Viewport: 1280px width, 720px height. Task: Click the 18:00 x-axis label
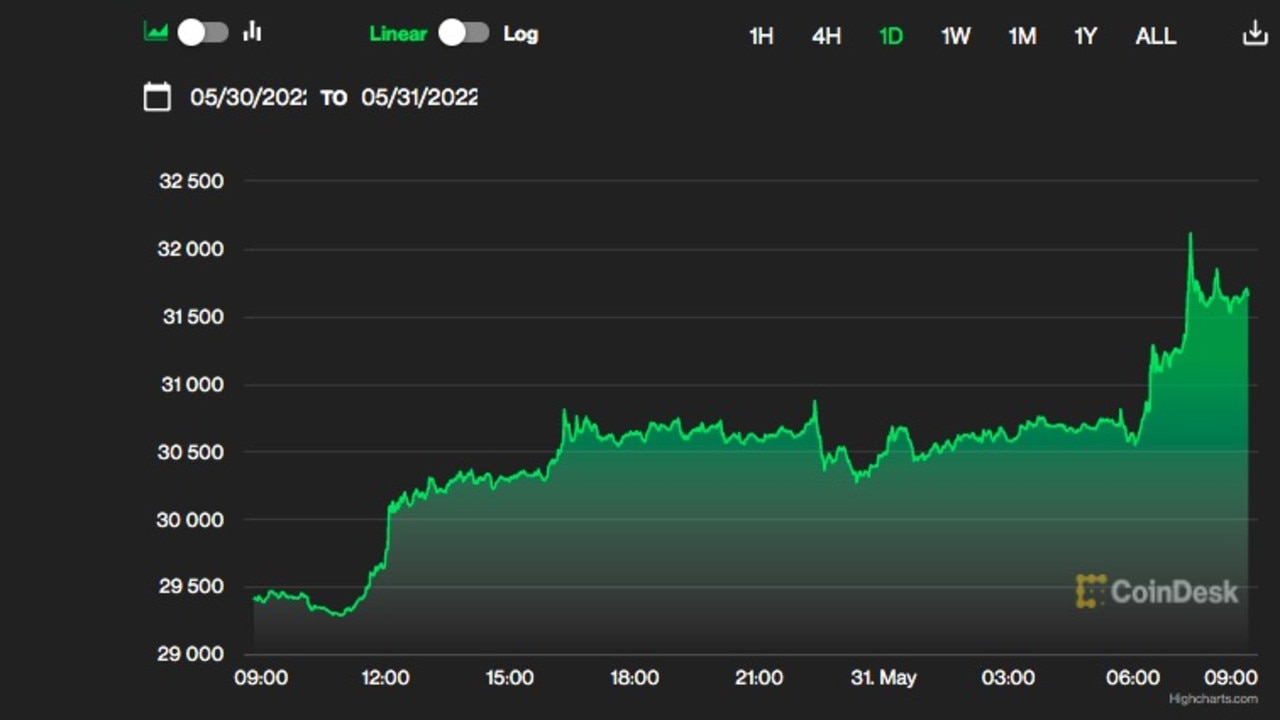tap(634, 678)
